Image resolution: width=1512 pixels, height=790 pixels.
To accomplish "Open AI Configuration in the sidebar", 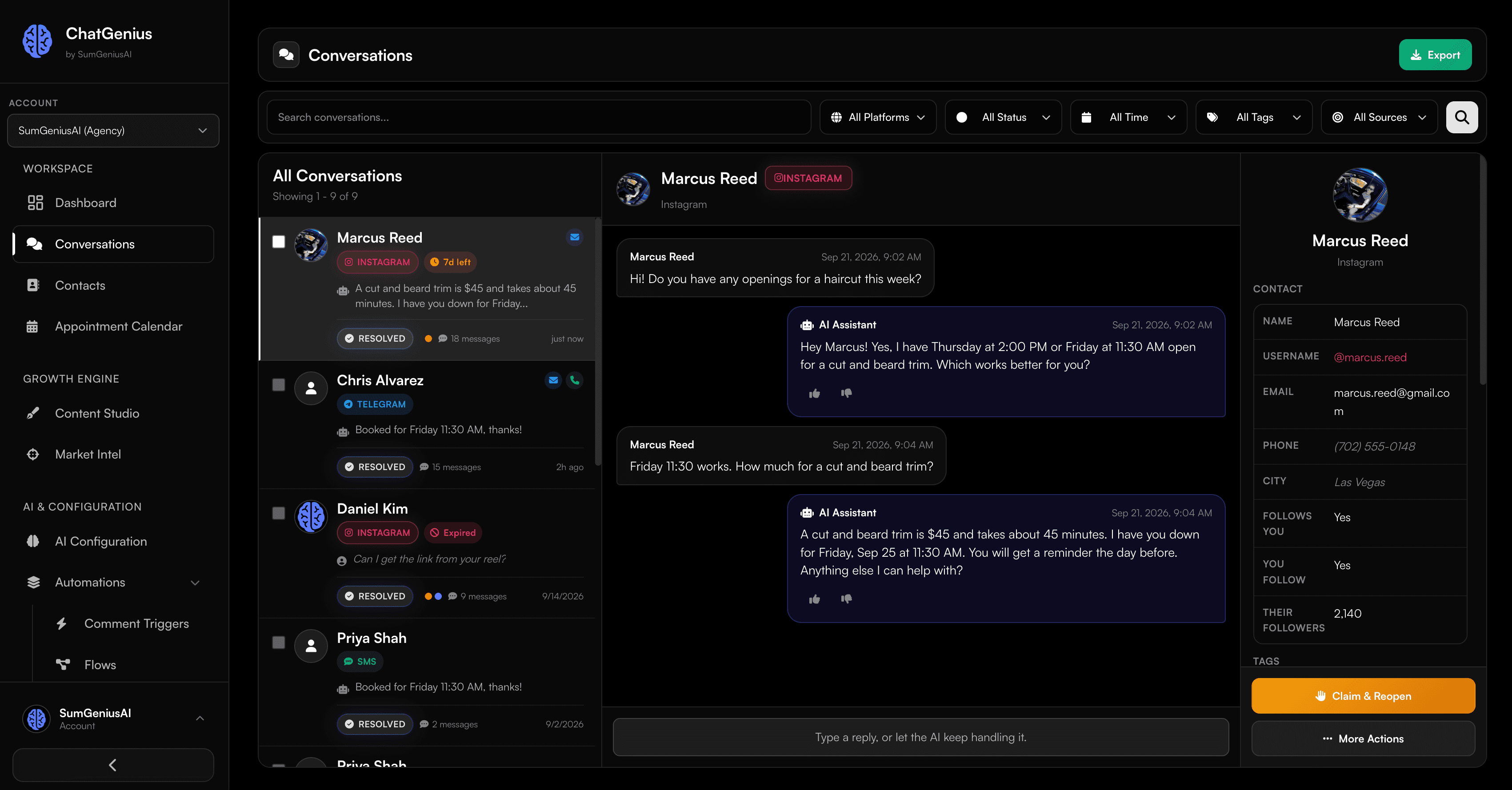I will [x=113, y=541].
